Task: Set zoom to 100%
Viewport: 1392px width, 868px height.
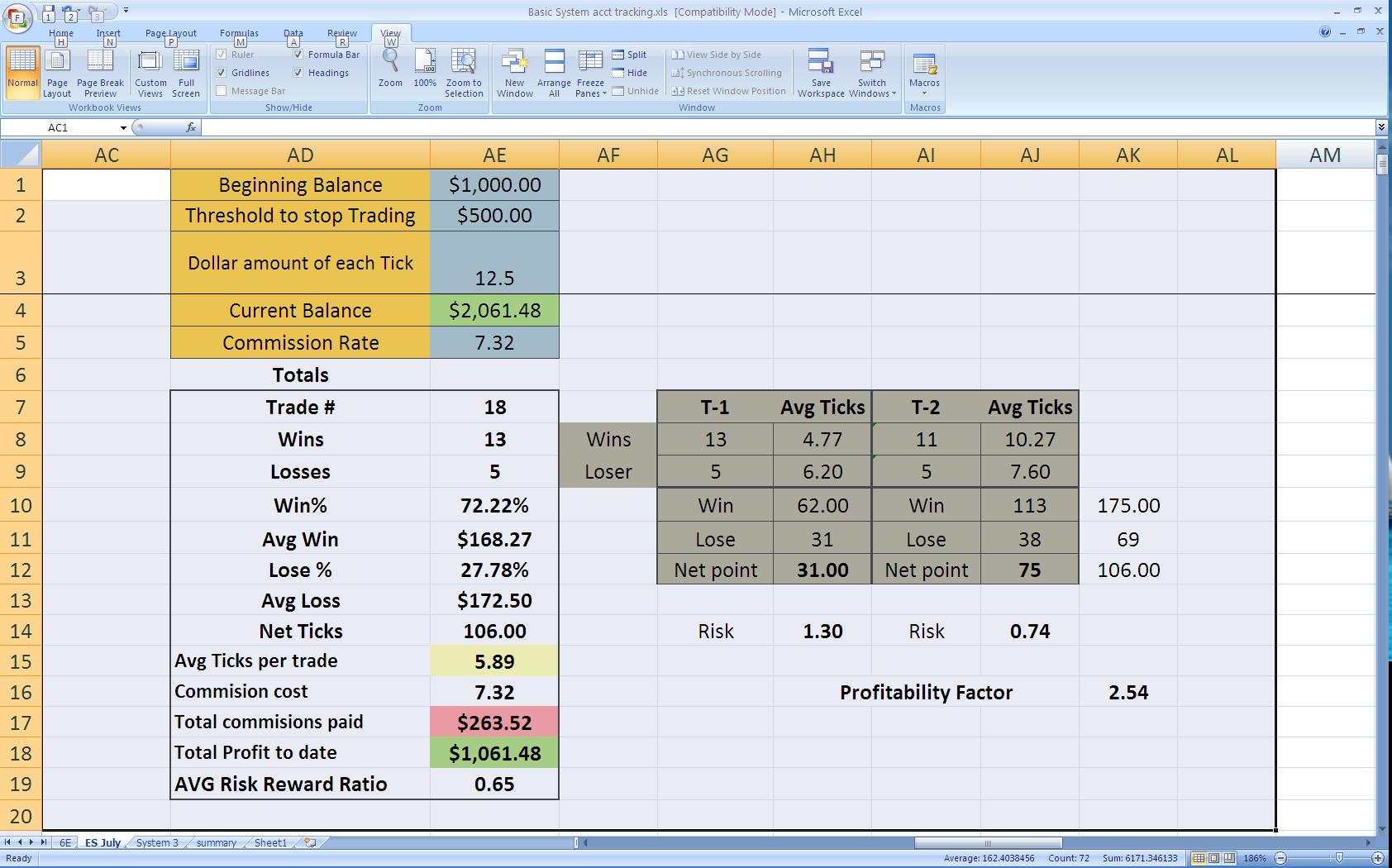Action: (425, 68)
